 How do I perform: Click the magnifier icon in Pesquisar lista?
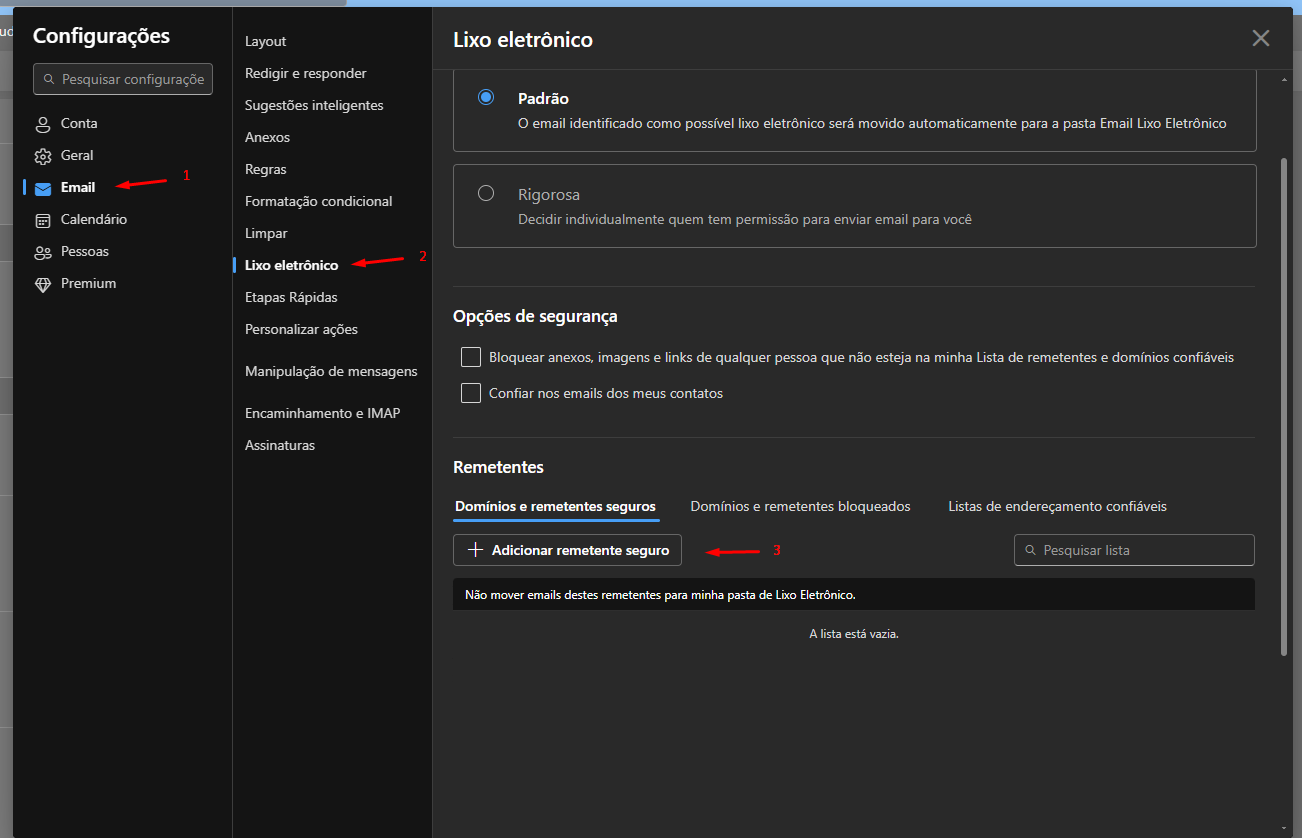(x=1030, y=550)
